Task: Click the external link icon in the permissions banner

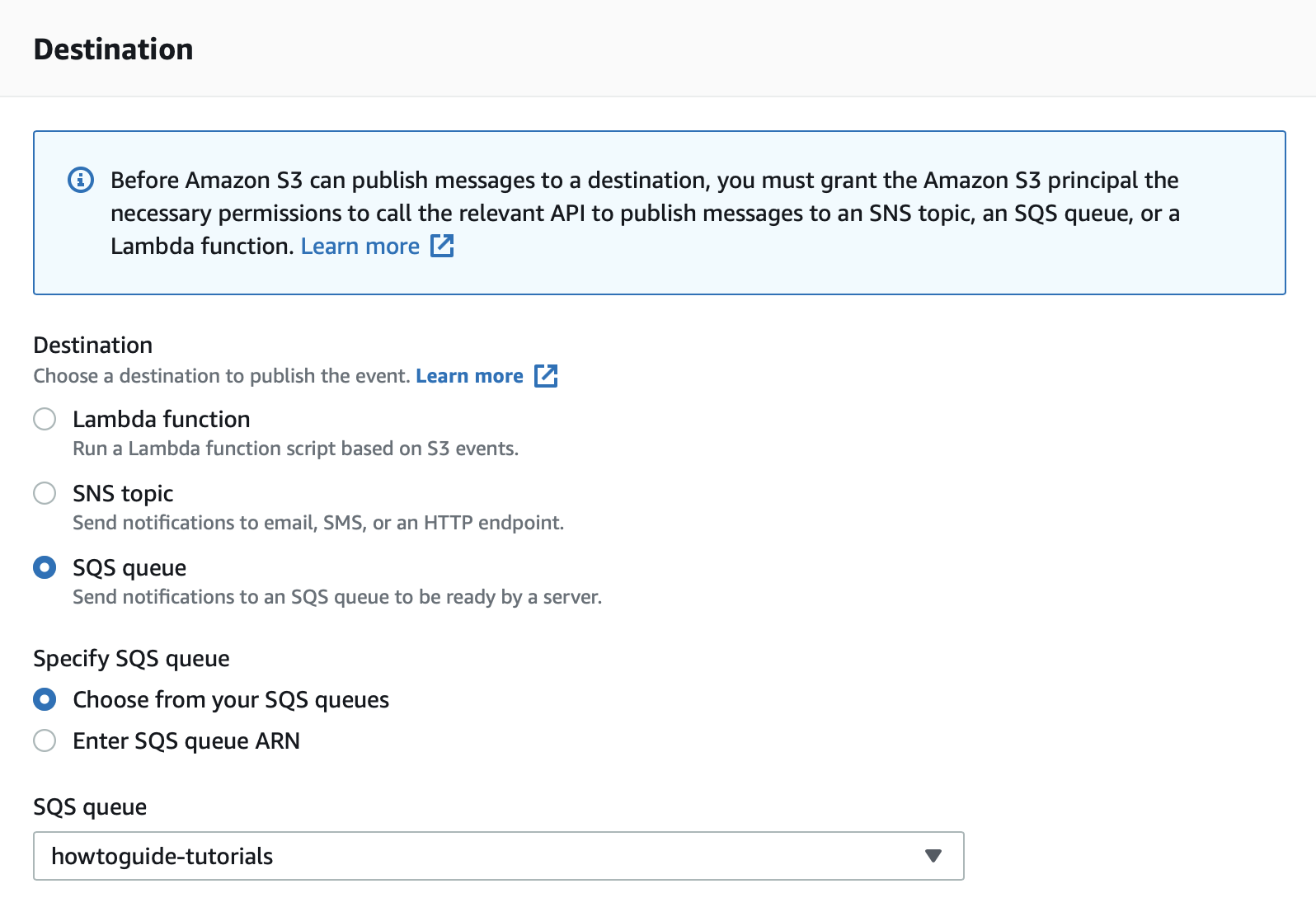Action: click(443, 246)
